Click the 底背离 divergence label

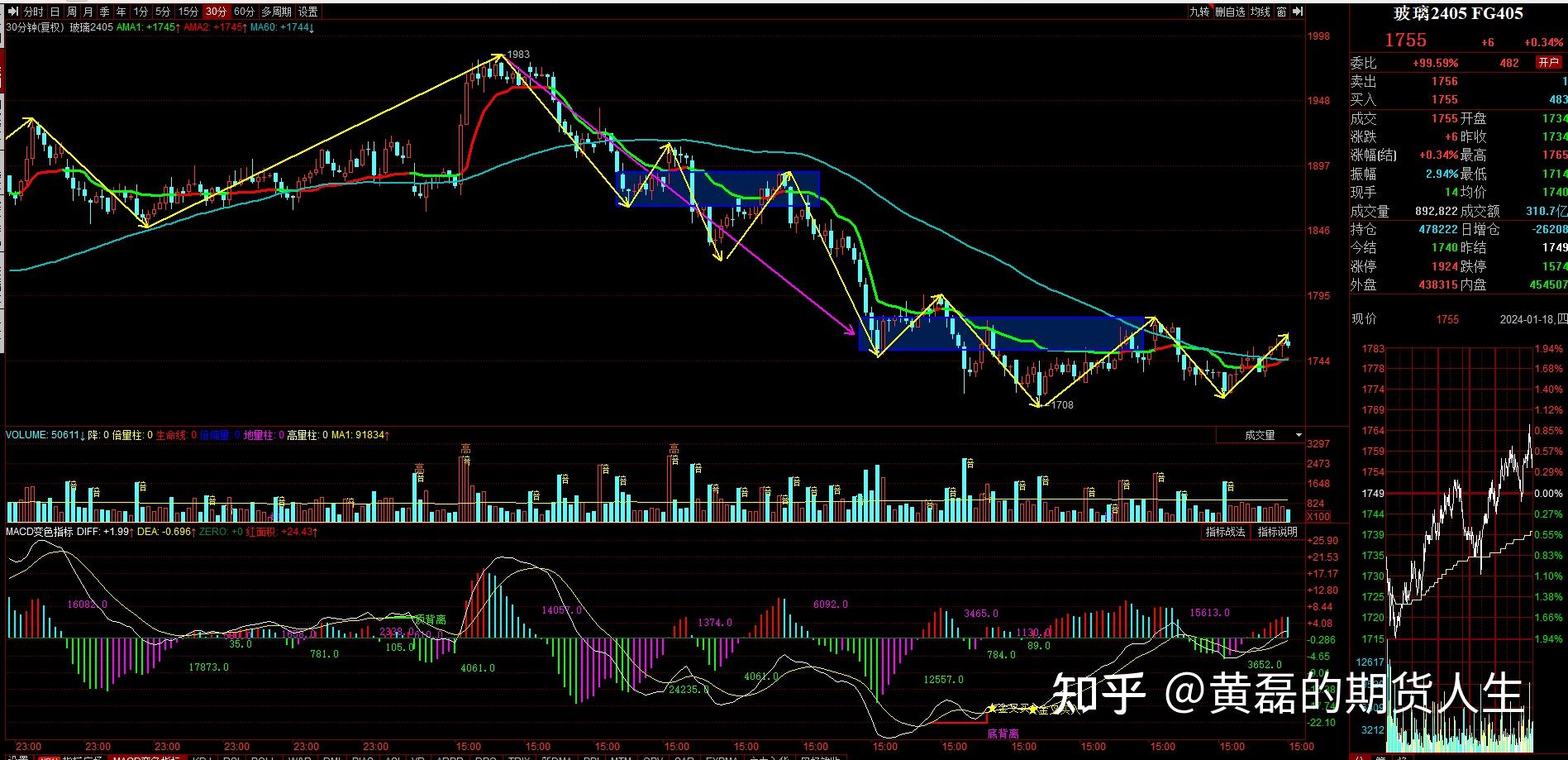point(1003,734)
